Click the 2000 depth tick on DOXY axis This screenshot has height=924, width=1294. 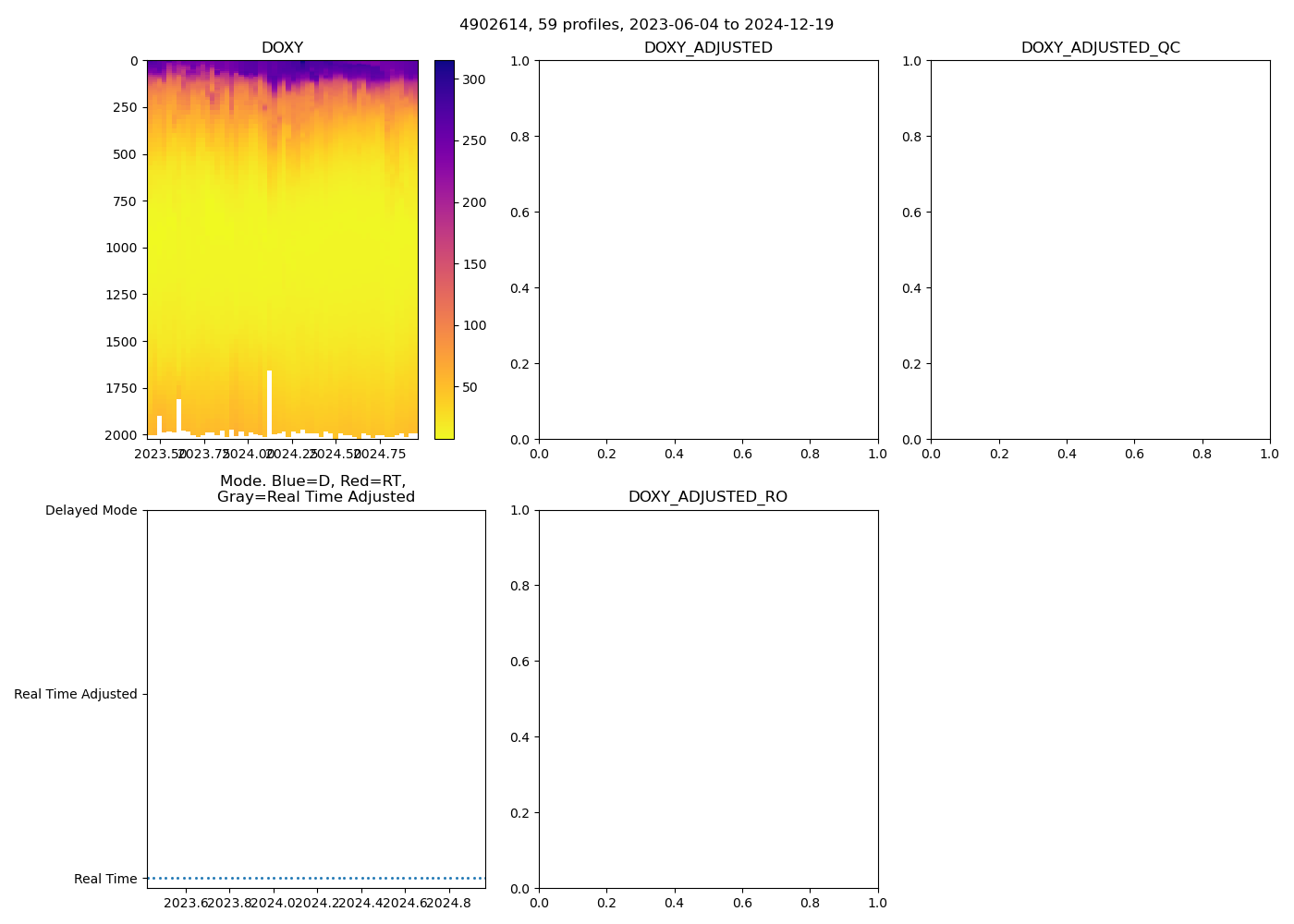(125, 435)
